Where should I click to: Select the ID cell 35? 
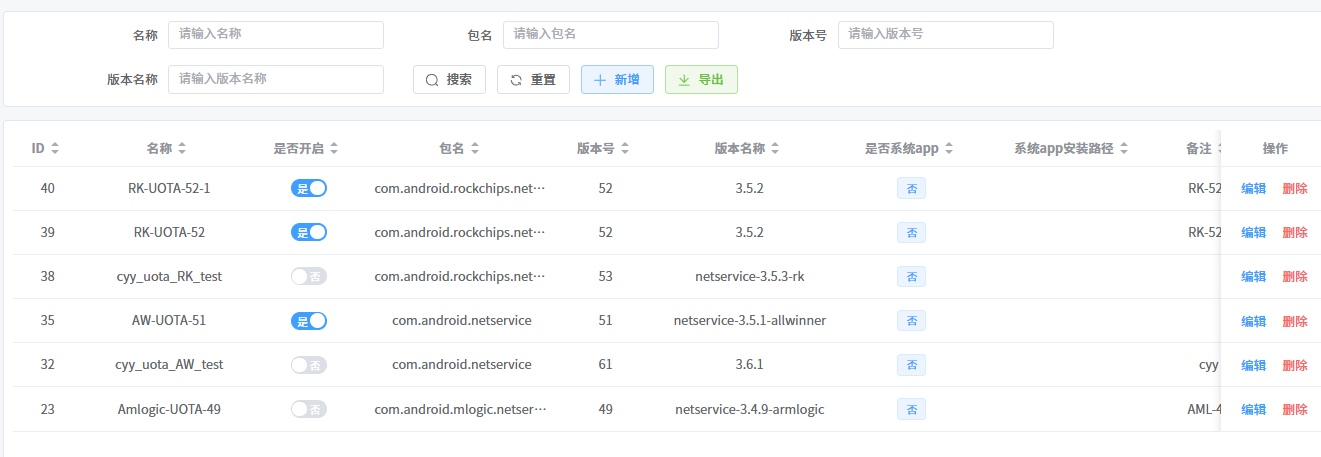pos(47,321)
